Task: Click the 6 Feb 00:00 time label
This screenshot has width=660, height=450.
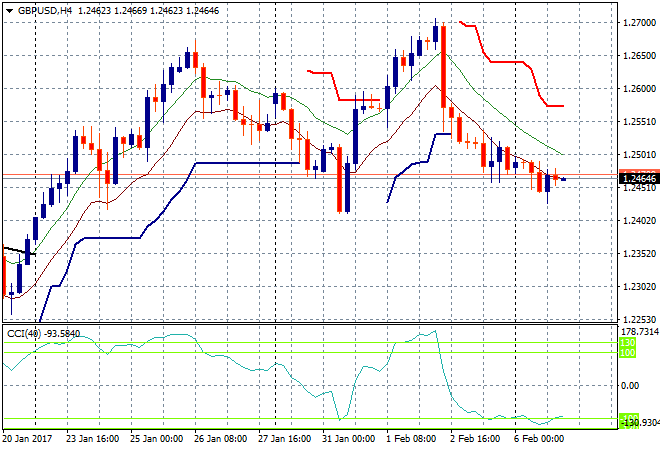Action: click(539, 439)
